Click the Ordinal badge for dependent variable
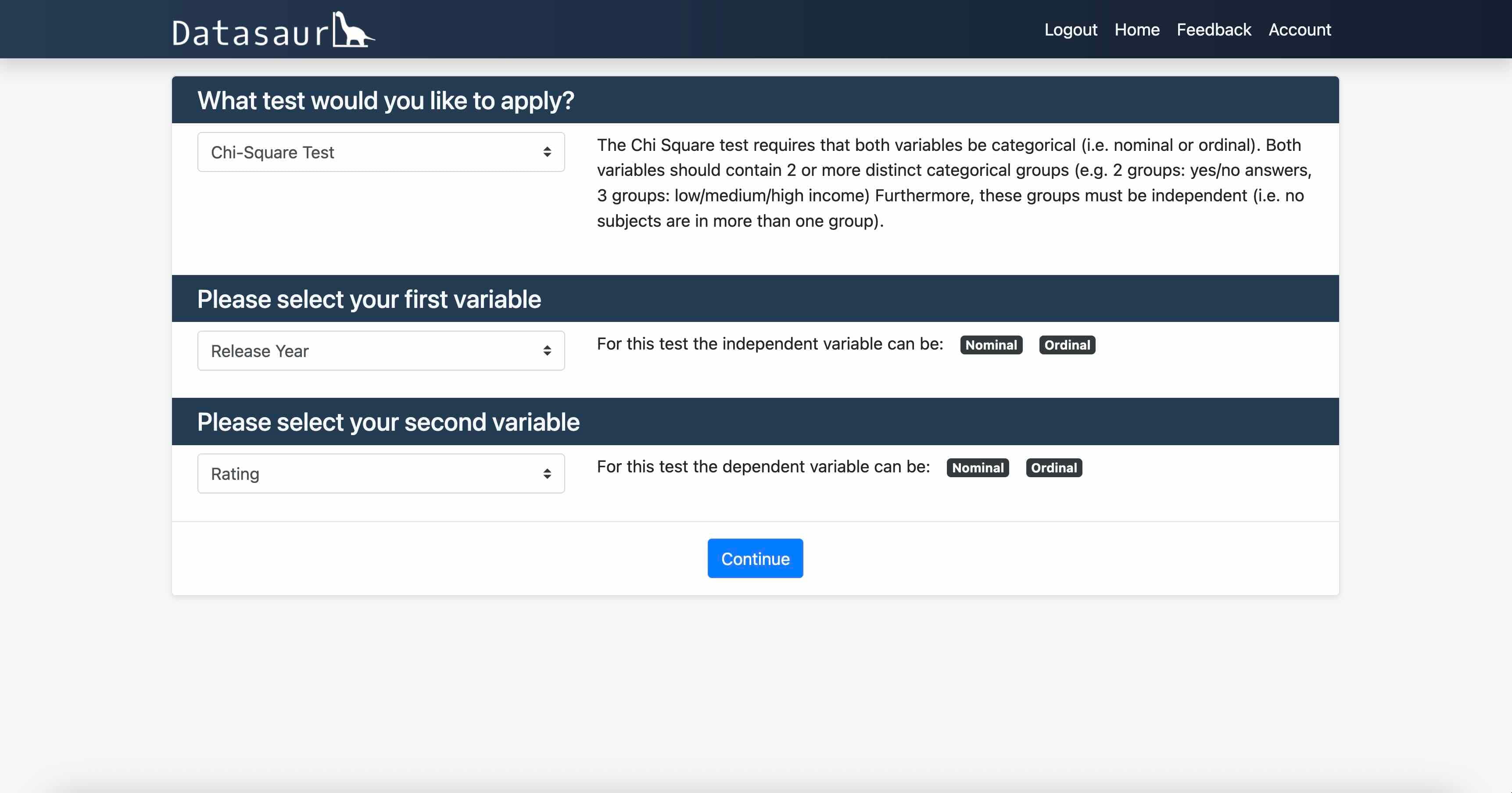Screen dimensions: 1512x793 1053,468
